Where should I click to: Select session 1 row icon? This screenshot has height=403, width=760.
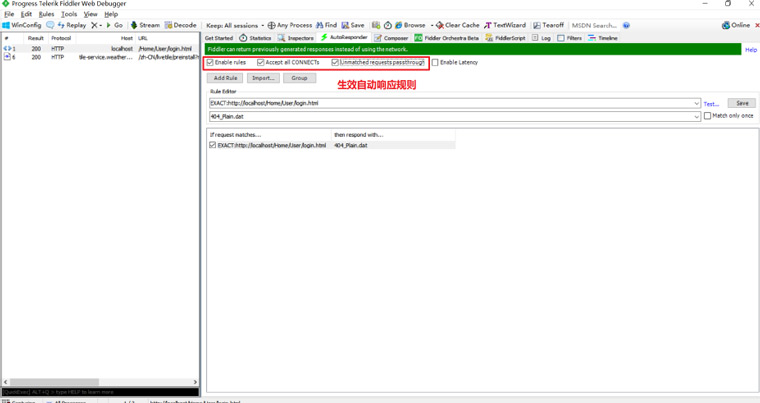(7, 48)
